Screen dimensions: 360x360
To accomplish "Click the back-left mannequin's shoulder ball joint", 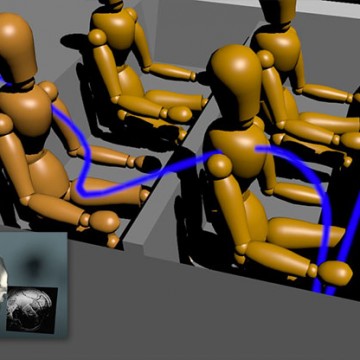I will pos(97,37).
